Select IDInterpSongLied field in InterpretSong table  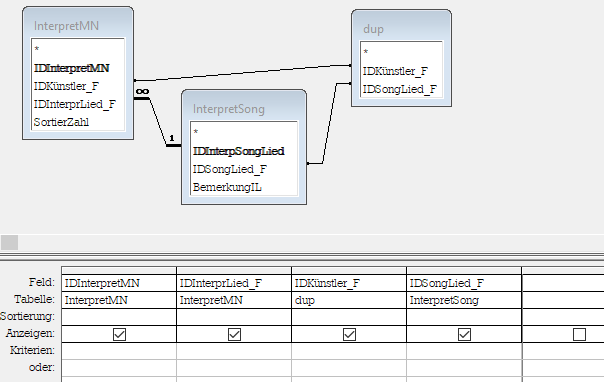(x=239, y=151)
